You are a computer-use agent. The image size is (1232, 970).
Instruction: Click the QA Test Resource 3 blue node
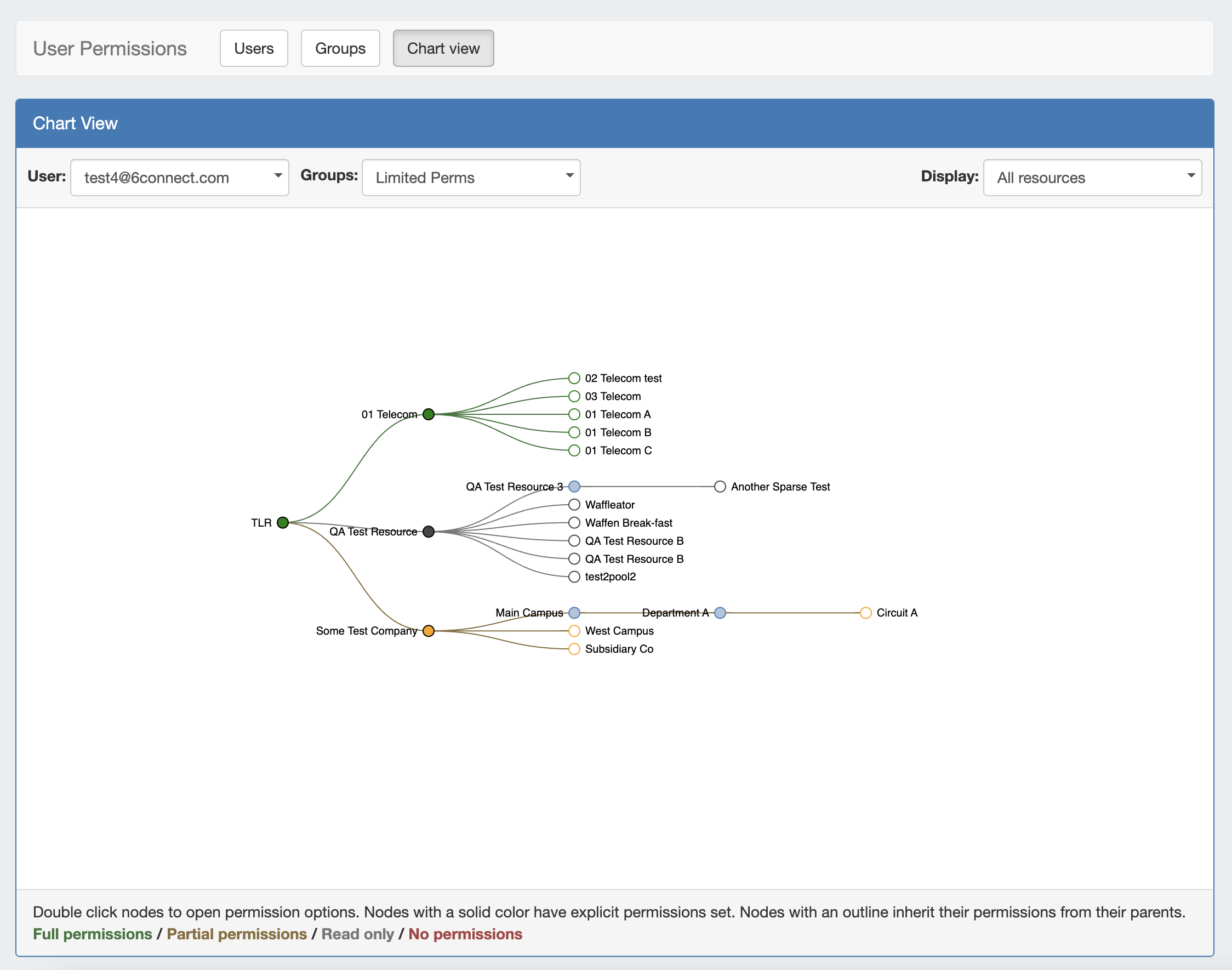[x=574, y=487]
